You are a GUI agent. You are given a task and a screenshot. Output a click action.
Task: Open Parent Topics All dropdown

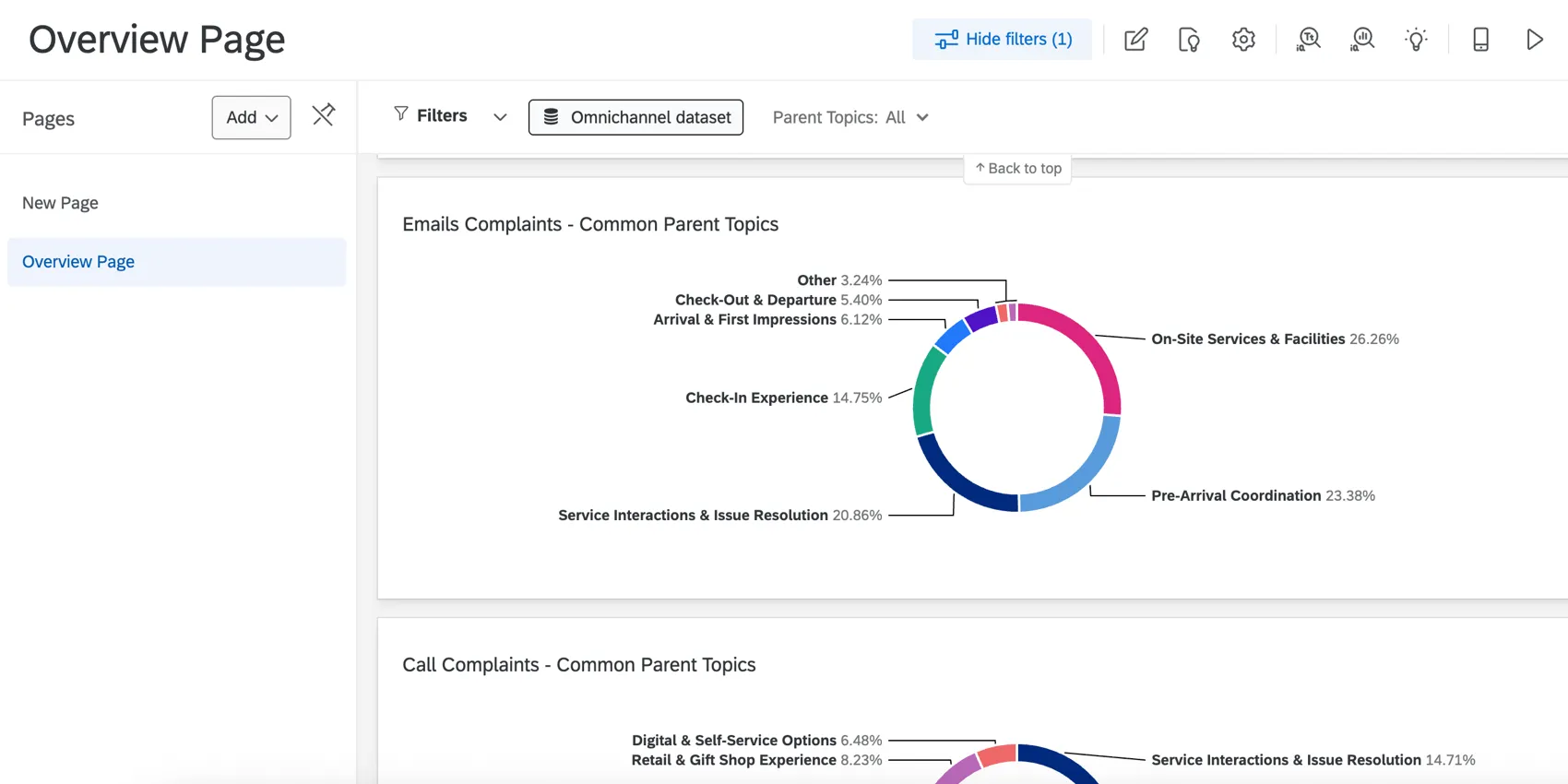click(x=850, y=117)
